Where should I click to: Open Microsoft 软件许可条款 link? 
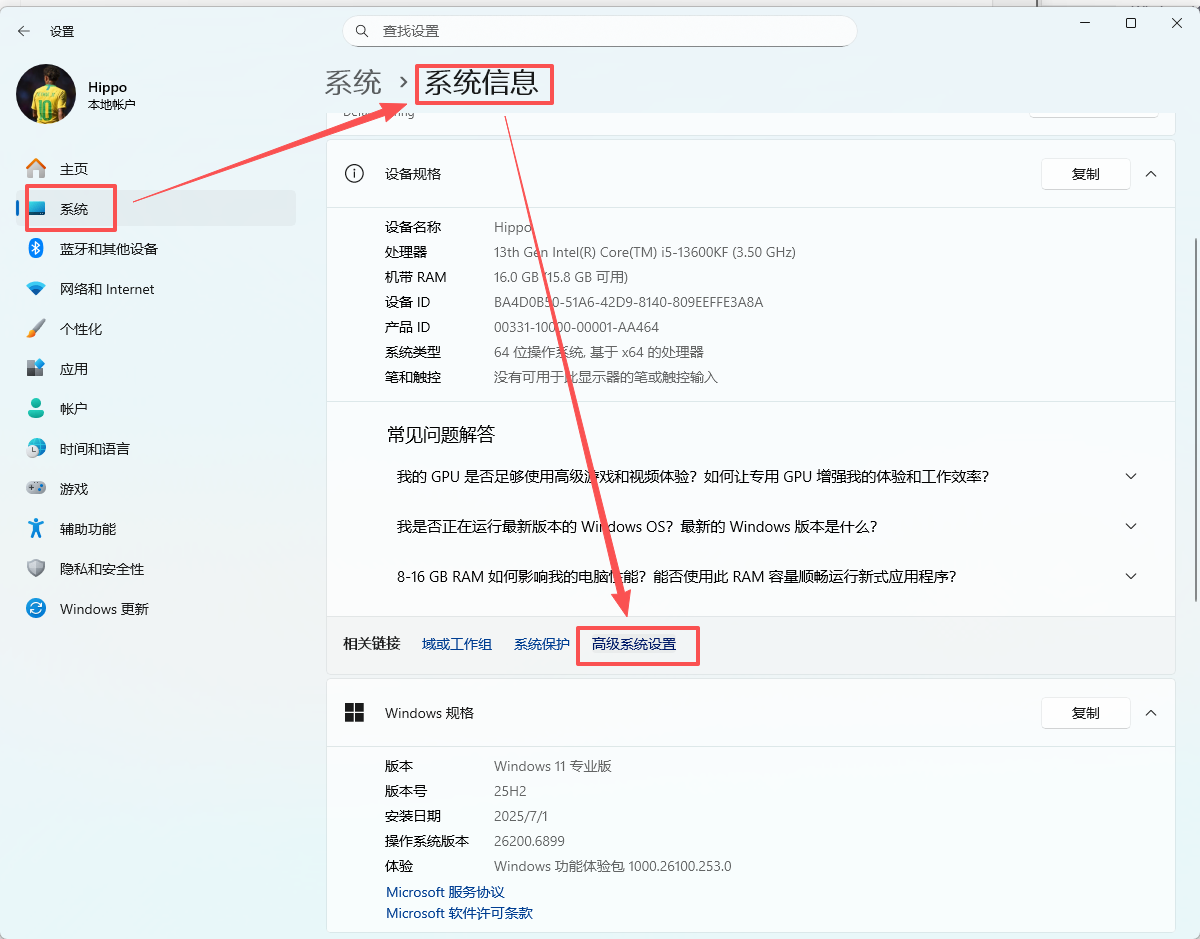(459, 913)
